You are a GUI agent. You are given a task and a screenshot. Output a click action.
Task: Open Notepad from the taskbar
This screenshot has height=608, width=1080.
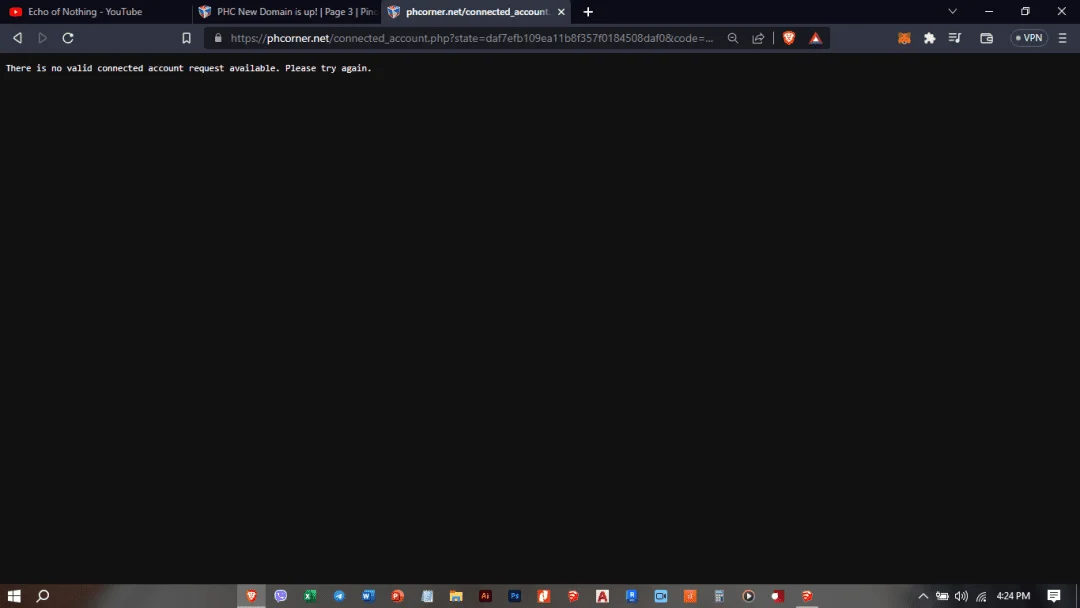(x=427, y=596)
